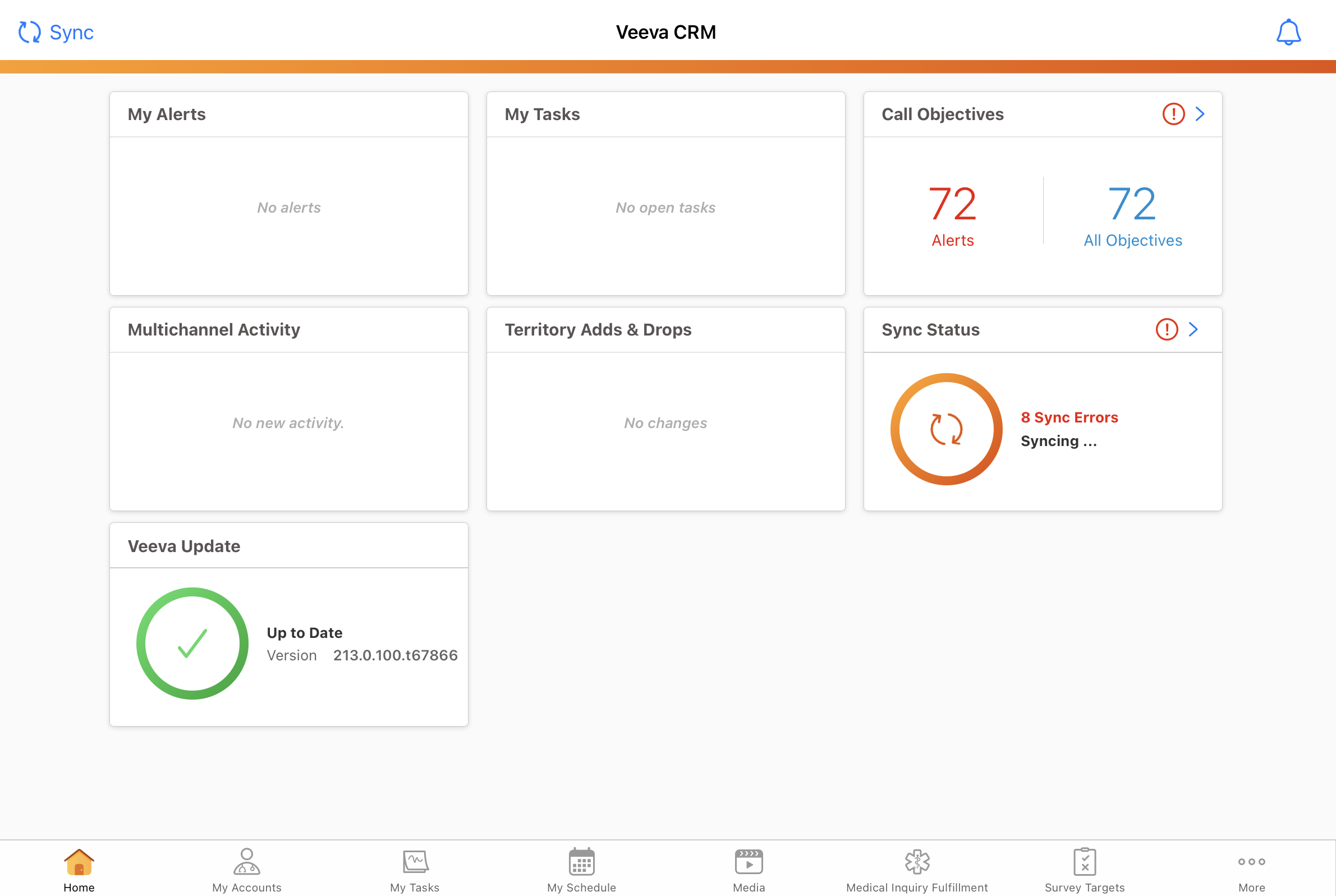This screenshot has height=896, width=1336.
Task: View the 72 Alerts objectives
Action: point(953,215)
